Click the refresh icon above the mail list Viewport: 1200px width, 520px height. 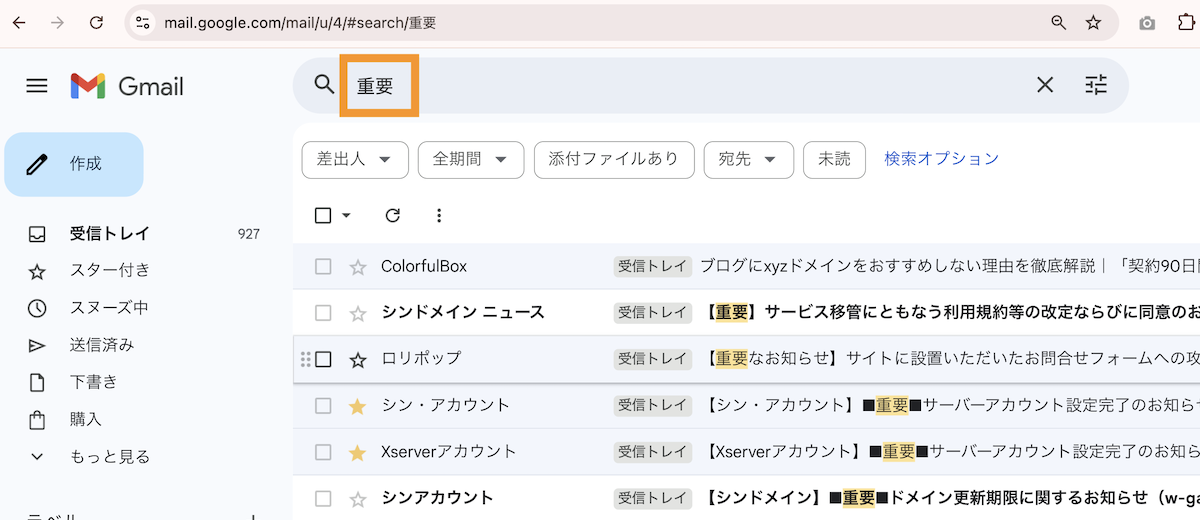point(393,215)
